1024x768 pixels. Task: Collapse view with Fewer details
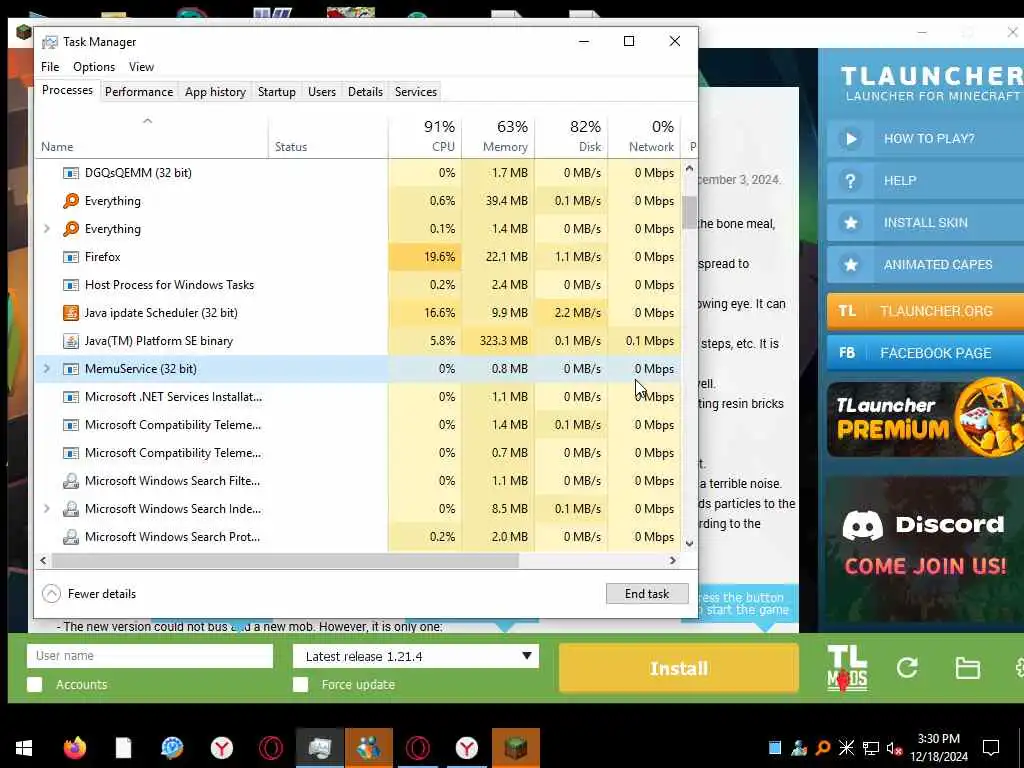tap(89, 594)
